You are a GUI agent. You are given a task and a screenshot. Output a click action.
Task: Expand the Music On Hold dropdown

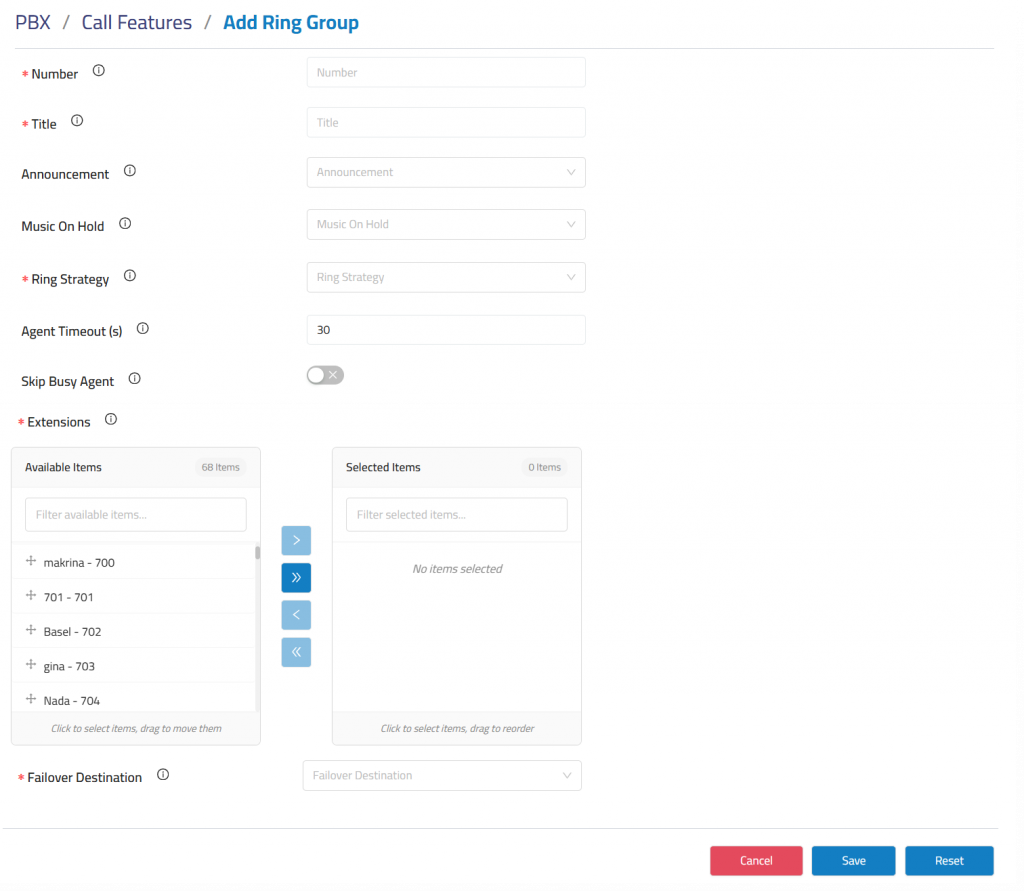pos(446,224)
